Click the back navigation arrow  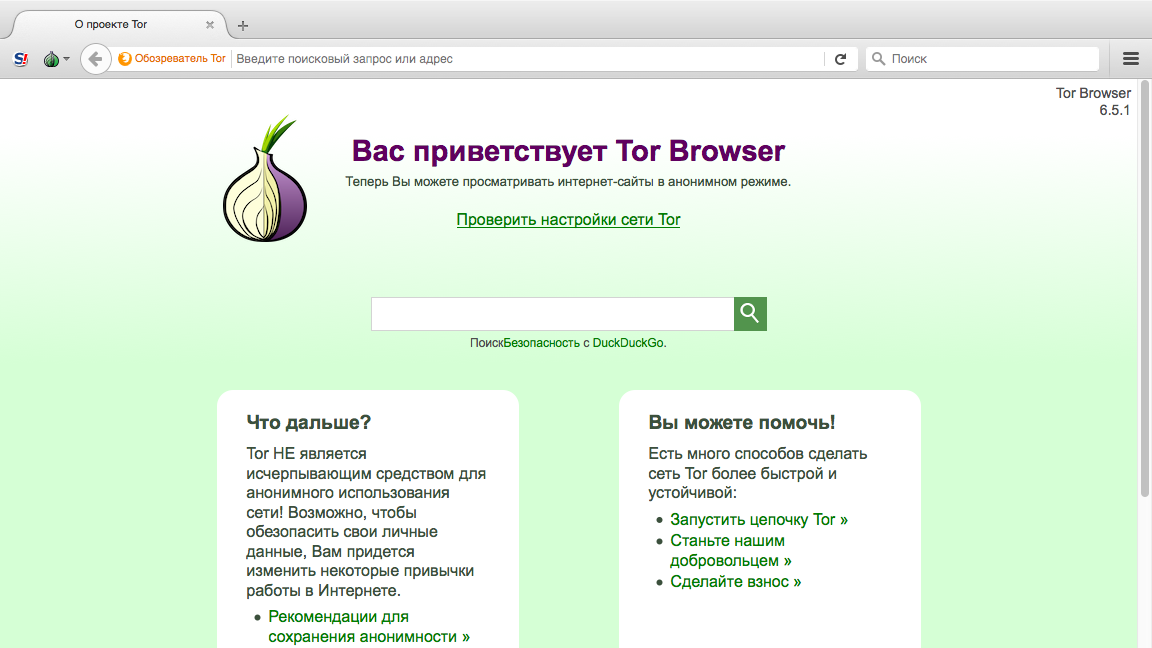pyautogui.click(x=95, y=59)
